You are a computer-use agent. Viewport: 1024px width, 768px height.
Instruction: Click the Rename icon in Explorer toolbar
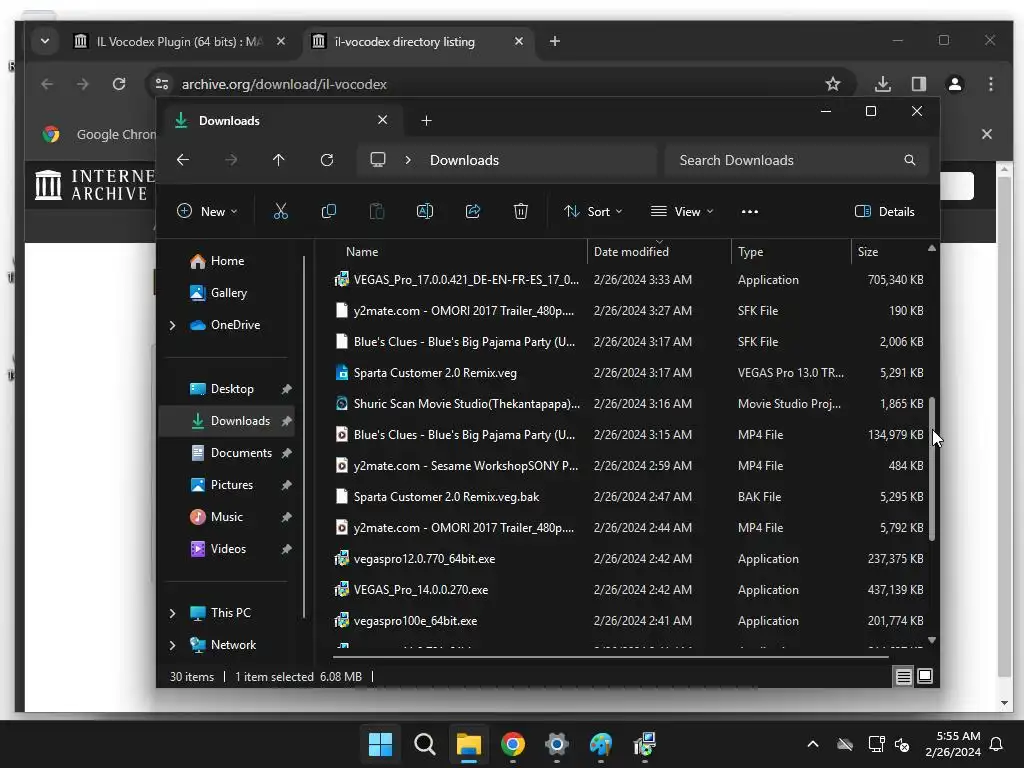pyautogui.click(x=425, y=212)
